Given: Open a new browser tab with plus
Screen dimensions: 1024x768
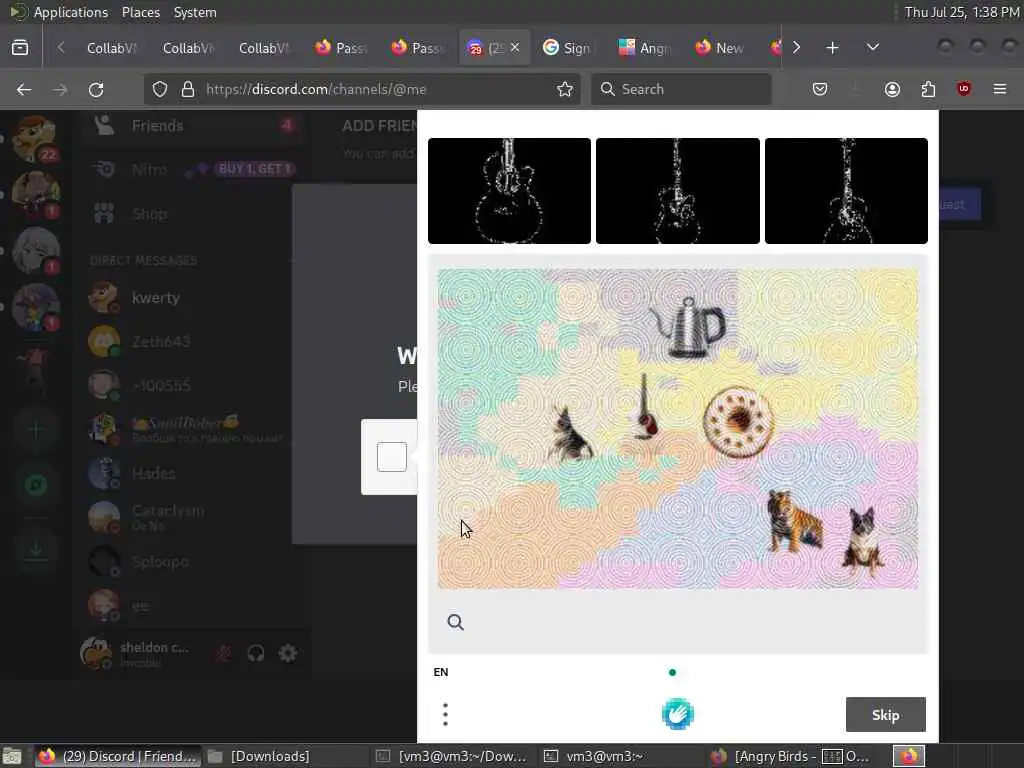Looking at the screenshot, I should (x=832, y=48).
